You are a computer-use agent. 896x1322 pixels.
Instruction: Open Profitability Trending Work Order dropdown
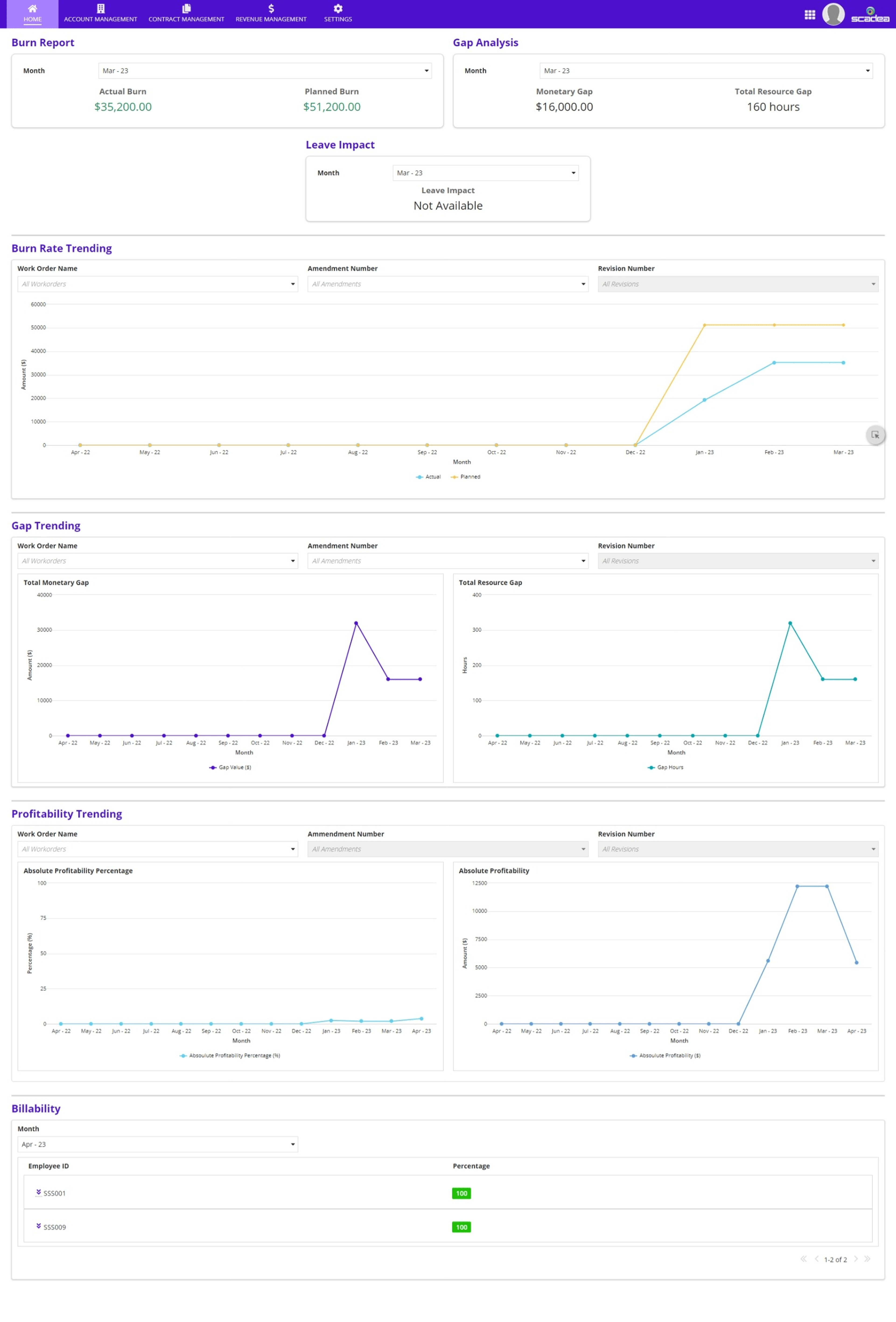(157, 849)
